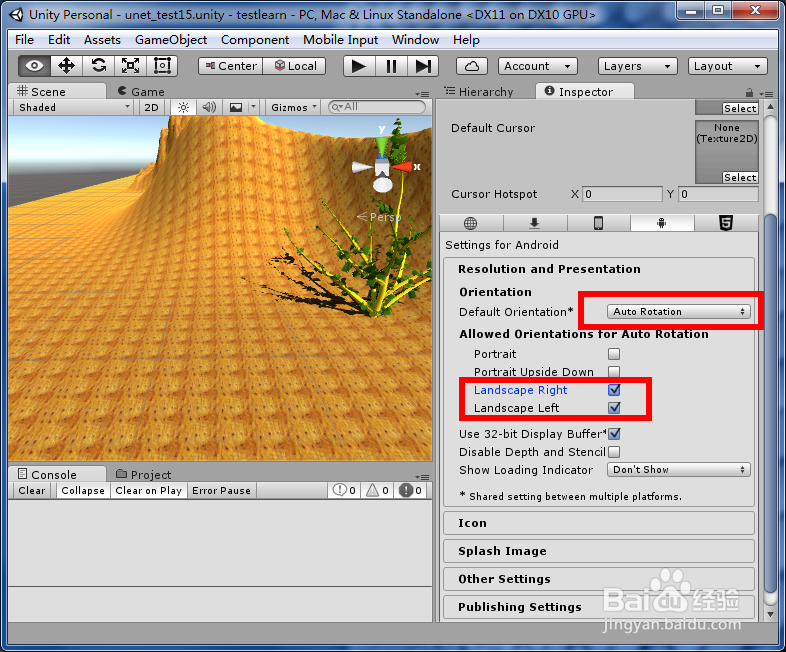
Task: Open the cloud services panel
Action: tap(472, 66)
